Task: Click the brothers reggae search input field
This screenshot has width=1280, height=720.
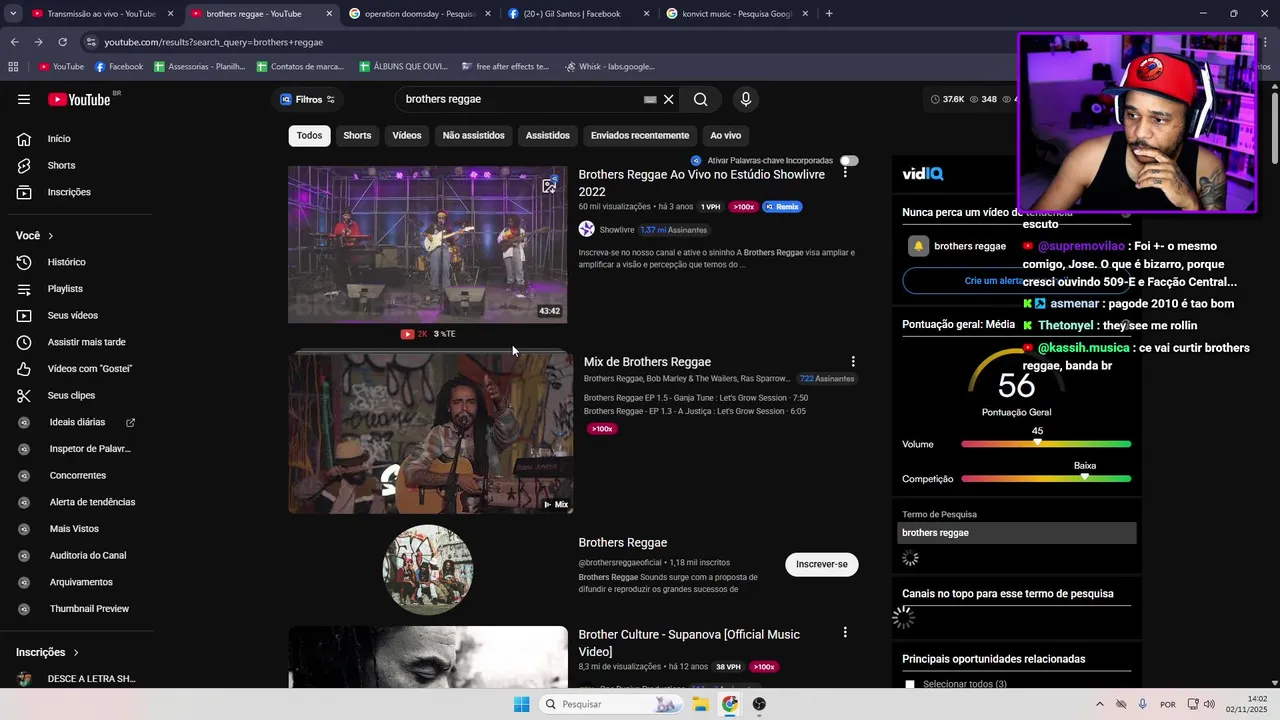Action: coord(520,99)
